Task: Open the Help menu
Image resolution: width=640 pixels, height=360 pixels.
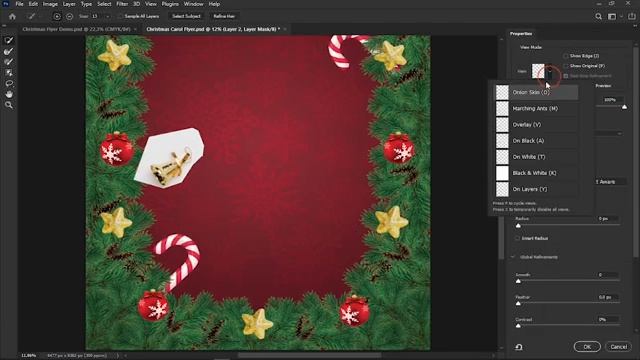Action: (214, 4)
